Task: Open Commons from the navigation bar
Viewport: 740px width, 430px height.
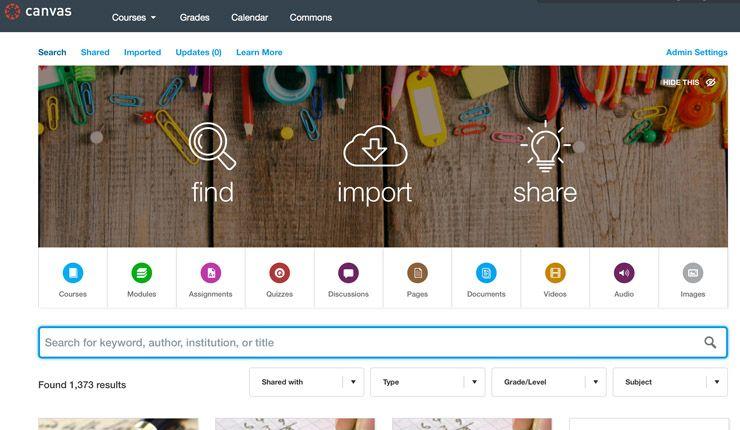Action: click(311, 17)
